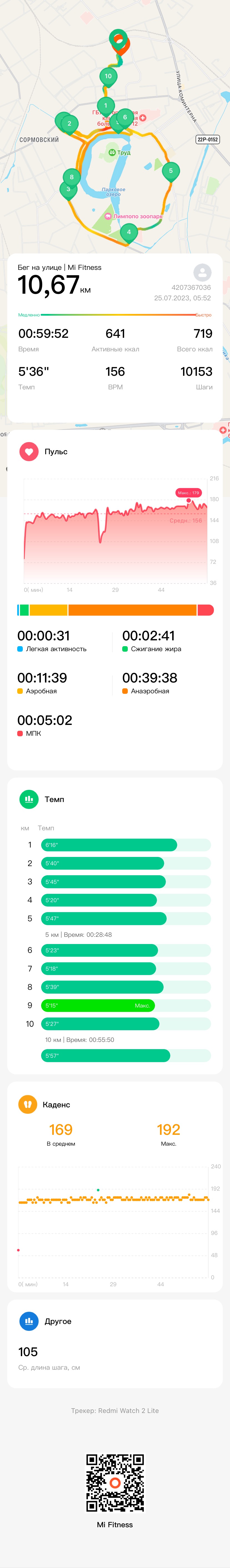230x1568 pixels.
Task: Select kilometer 10 map marker
Action: (x=108, y=77)
